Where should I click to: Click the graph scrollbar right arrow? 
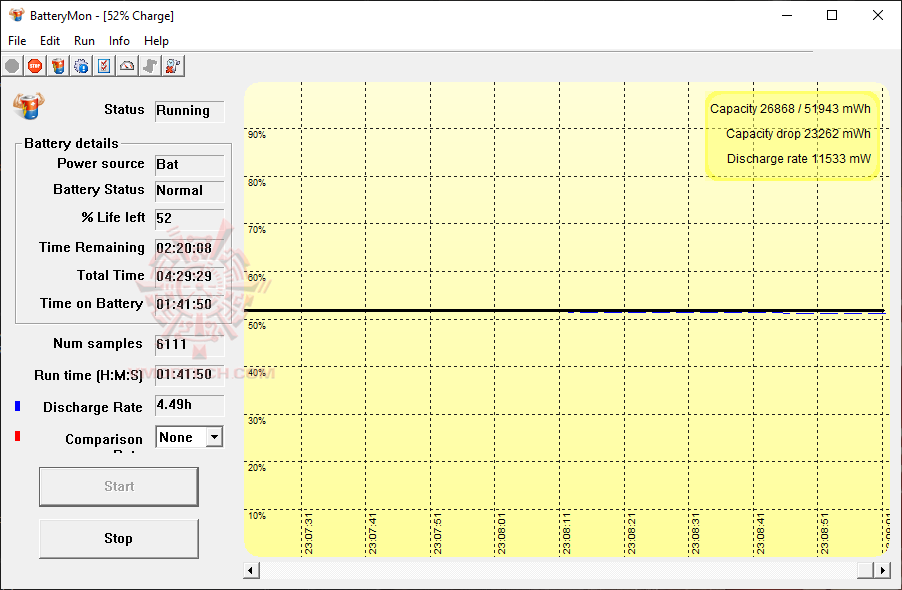(x=882, y=570)
